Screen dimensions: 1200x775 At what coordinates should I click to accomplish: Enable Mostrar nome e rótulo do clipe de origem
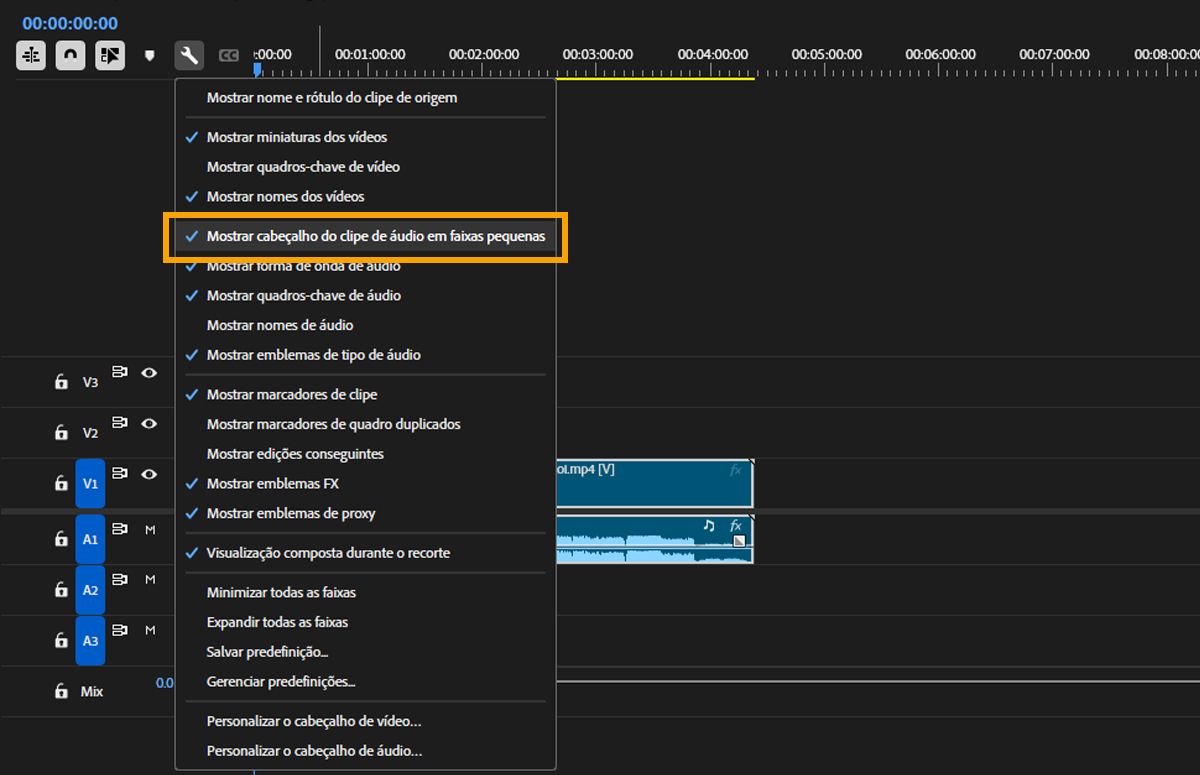365,98
